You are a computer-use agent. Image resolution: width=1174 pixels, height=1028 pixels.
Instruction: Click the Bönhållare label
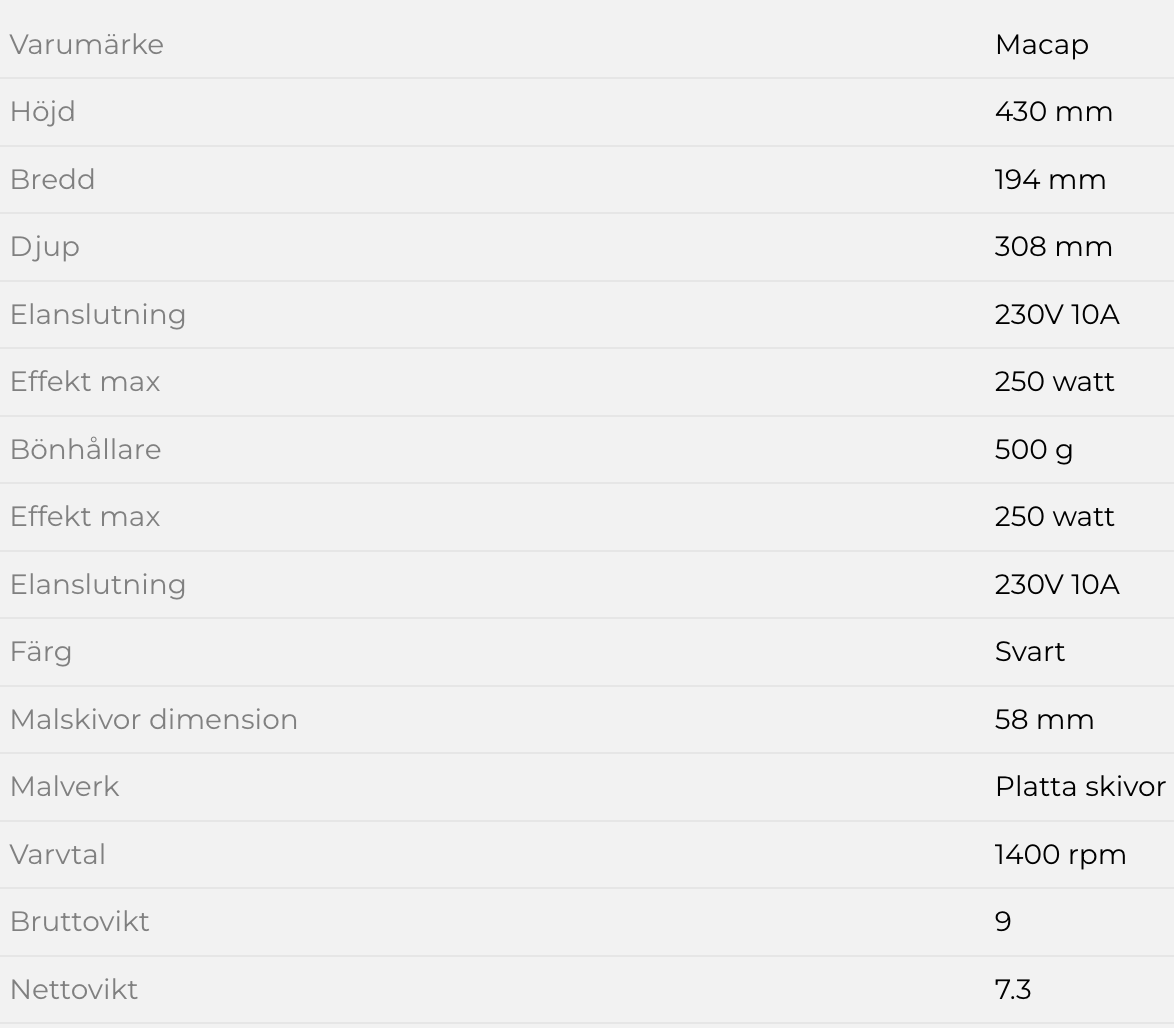point(85,449)
